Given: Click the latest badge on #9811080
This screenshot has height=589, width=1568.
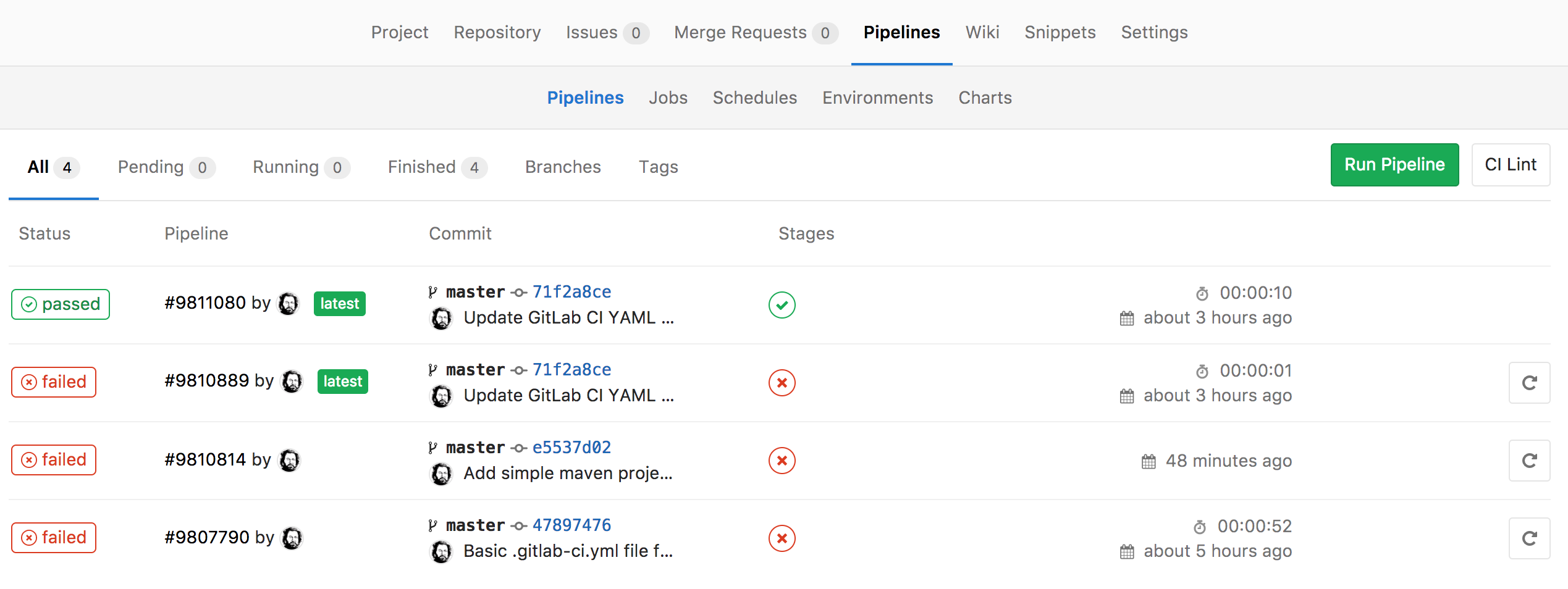Looking at the screenshot, I should click(x=339, y=304).
